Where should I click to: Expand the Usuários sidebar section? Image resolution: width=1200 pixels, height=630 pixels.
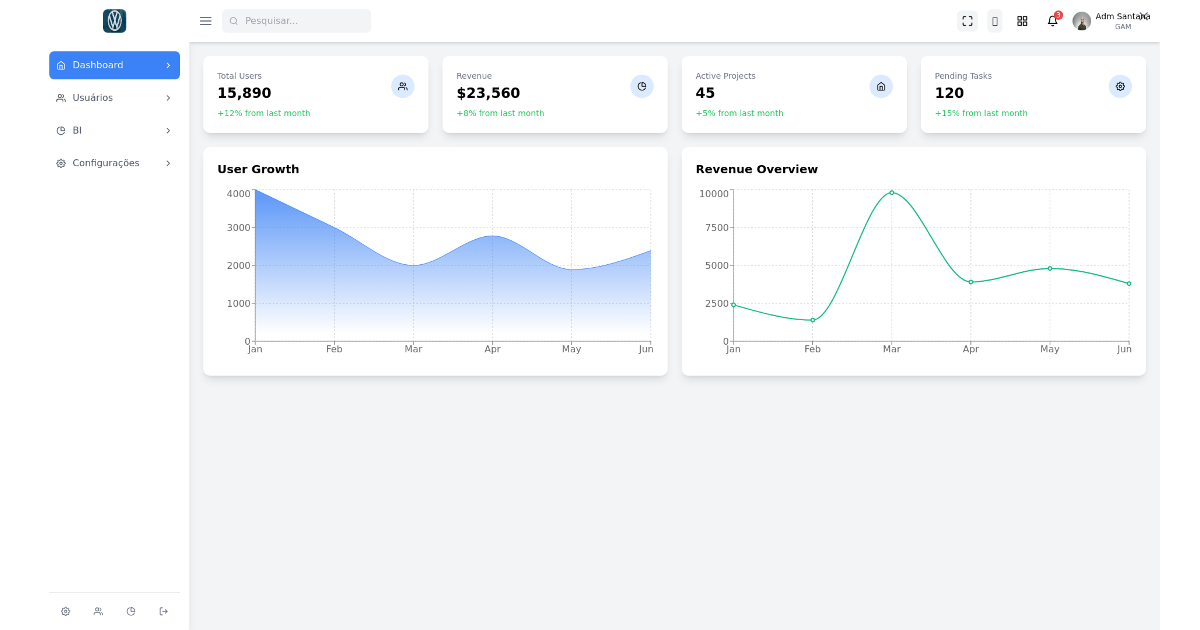(x=114, y=97)
